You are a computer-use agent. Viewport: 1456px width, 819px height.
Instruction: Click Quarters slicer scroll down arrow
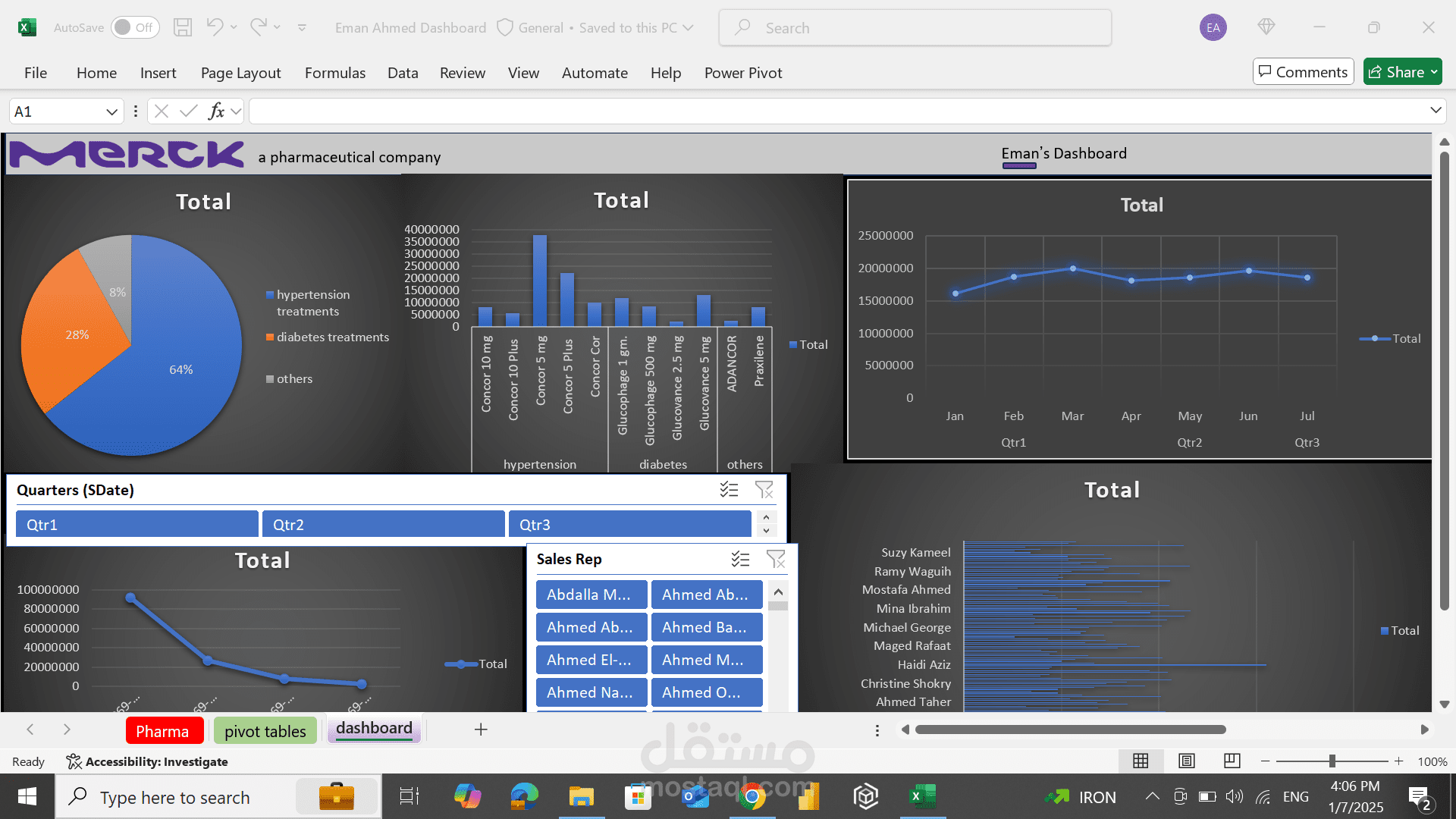click(x=766, y=531)
